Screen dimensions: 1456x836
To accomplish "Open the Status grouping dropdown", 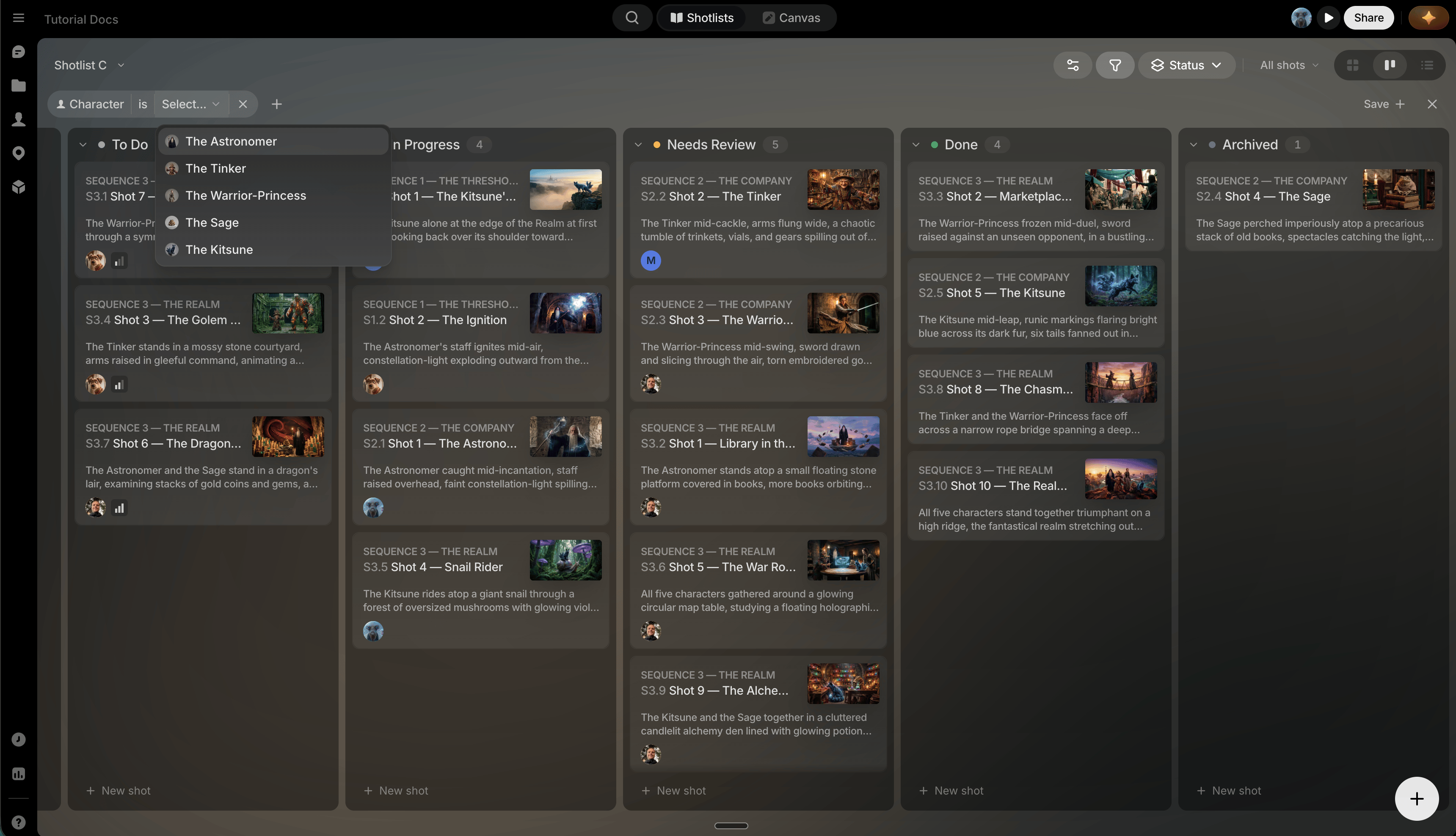I will click(x=1187, y=66).
